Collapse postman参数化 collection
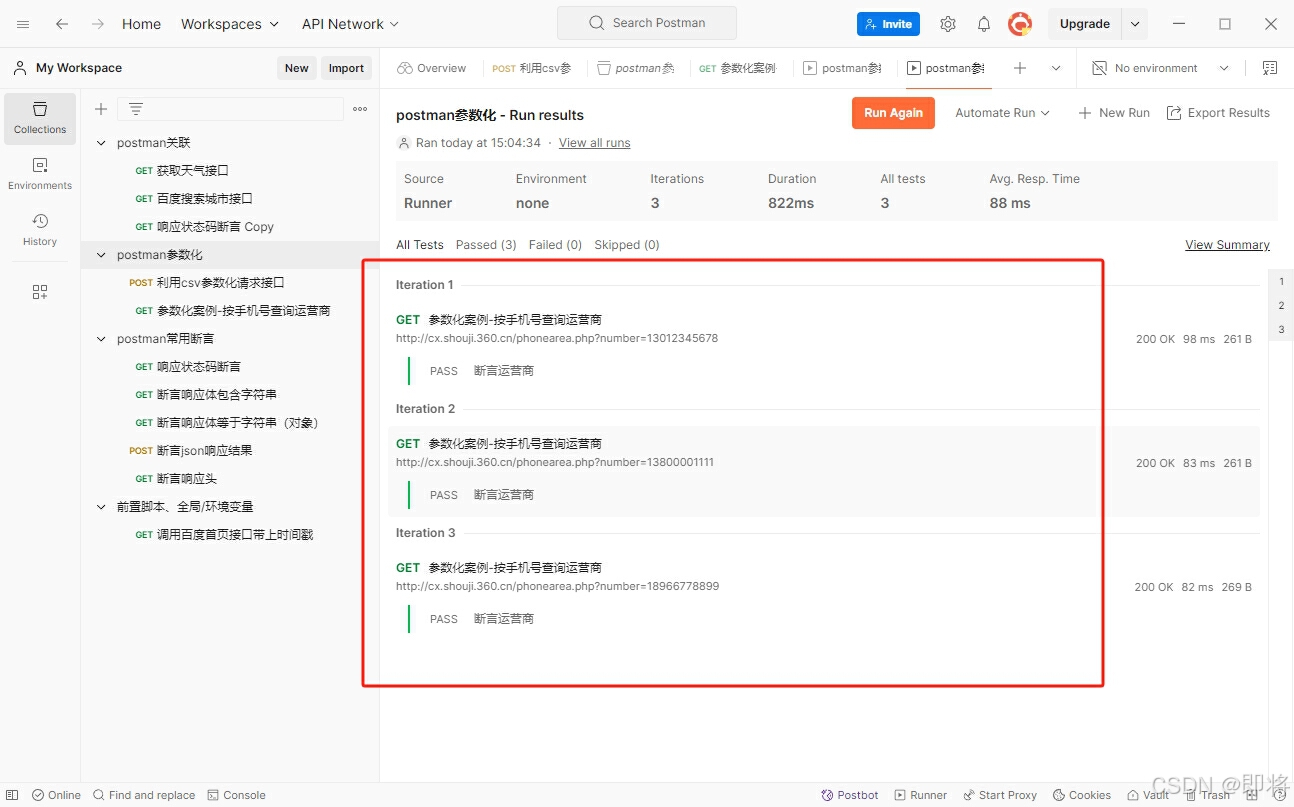The image size is (1294, 807). click(101, 255)
